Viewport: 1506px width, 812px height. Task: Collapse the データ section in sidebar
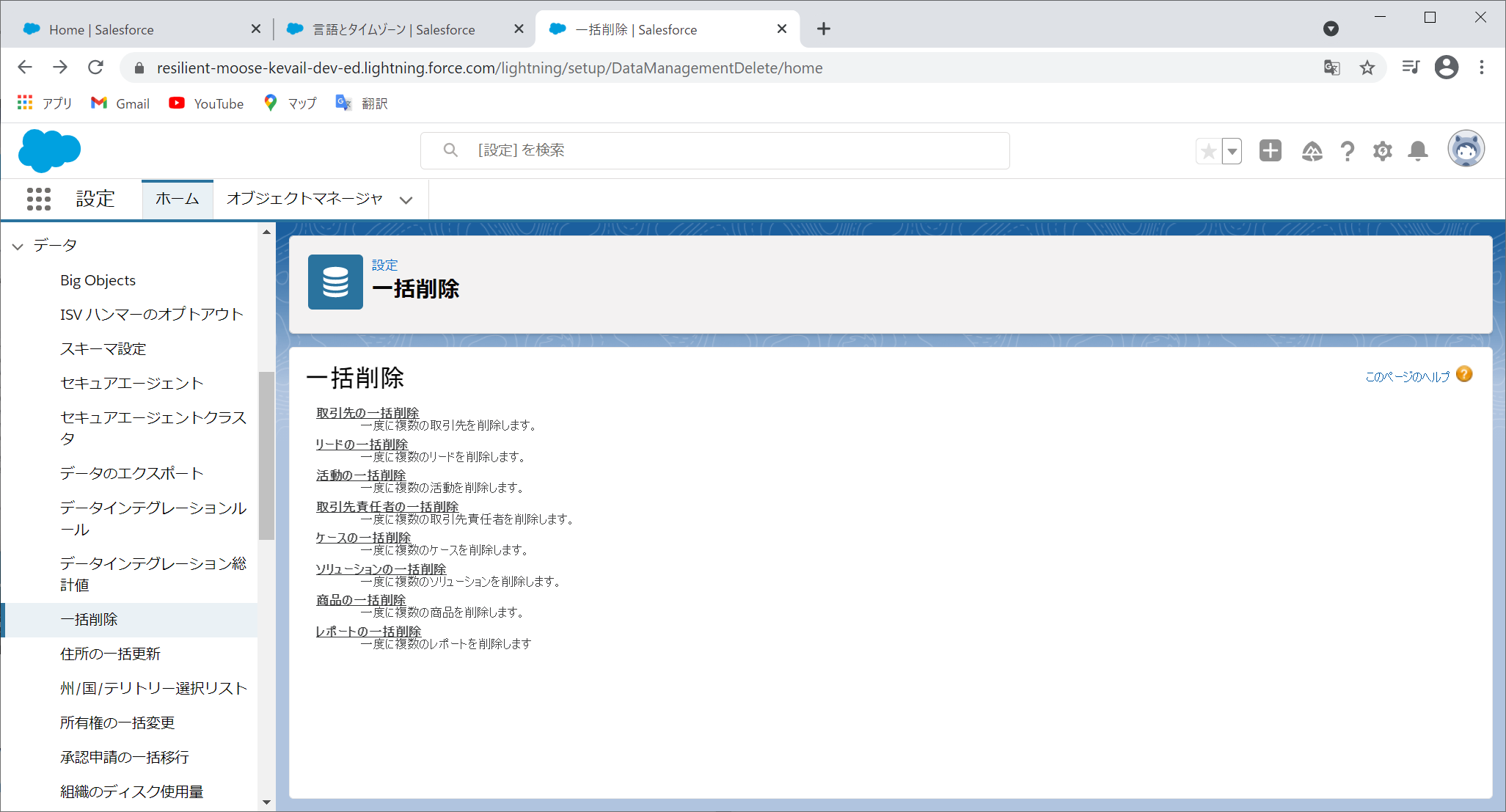18,246
